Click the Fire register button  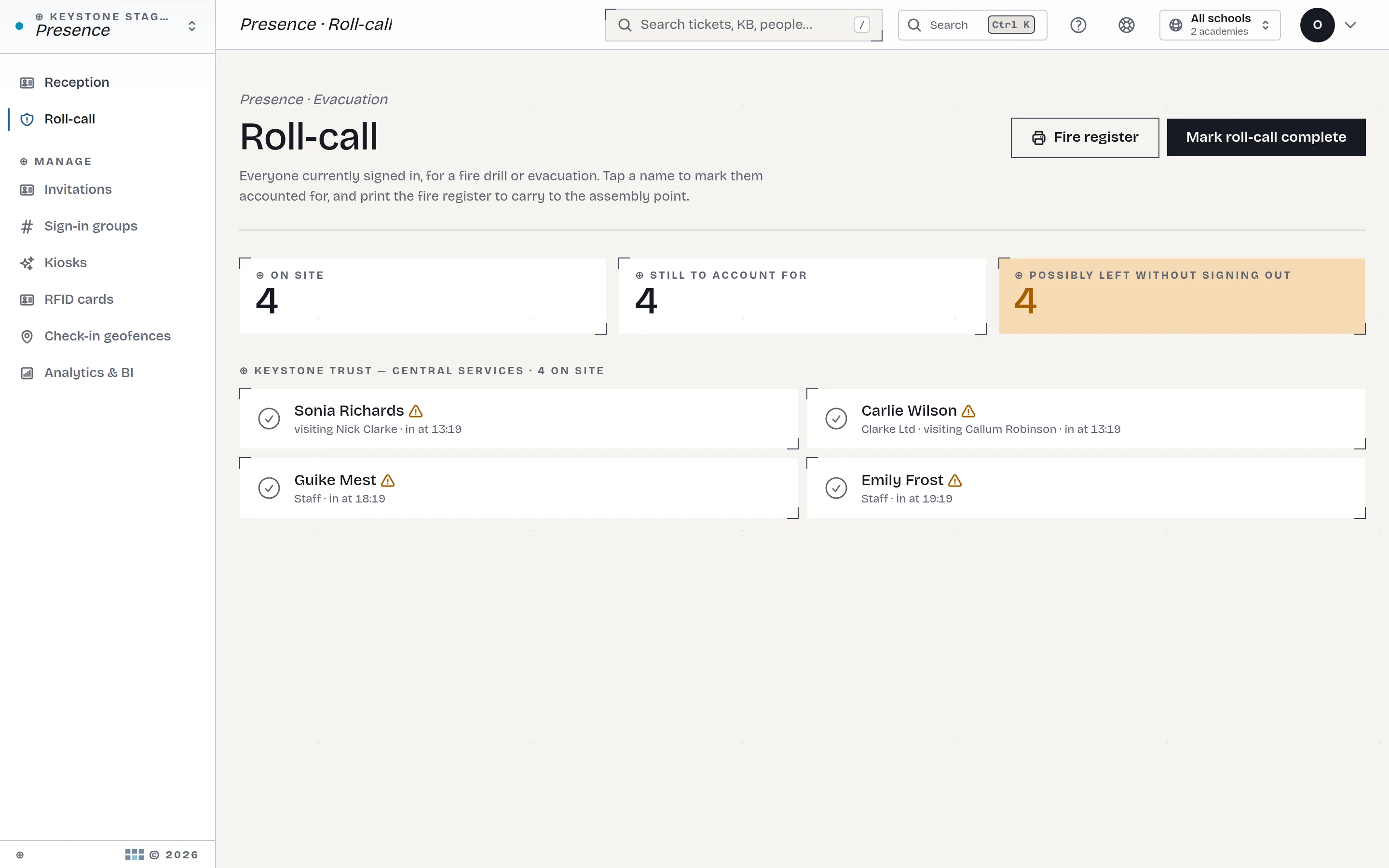(x=1085, y=138)
